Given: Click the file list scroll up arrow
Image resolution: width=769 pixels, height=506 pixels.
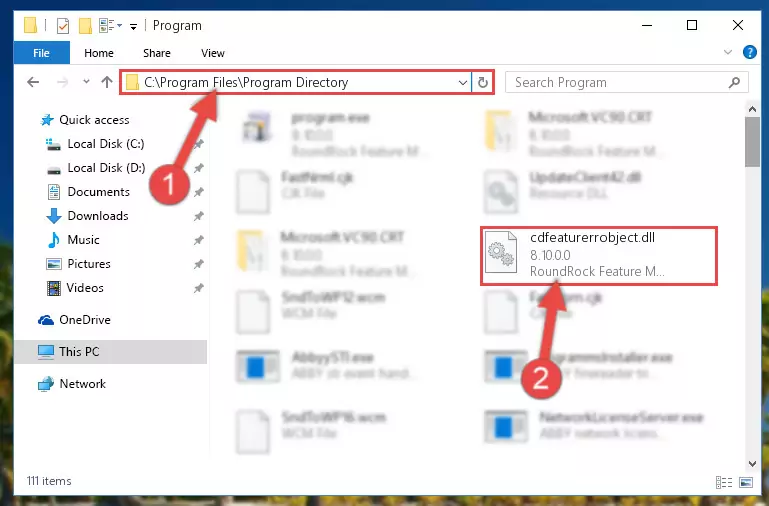Looking at the screenshot, I should pos(752,109).
